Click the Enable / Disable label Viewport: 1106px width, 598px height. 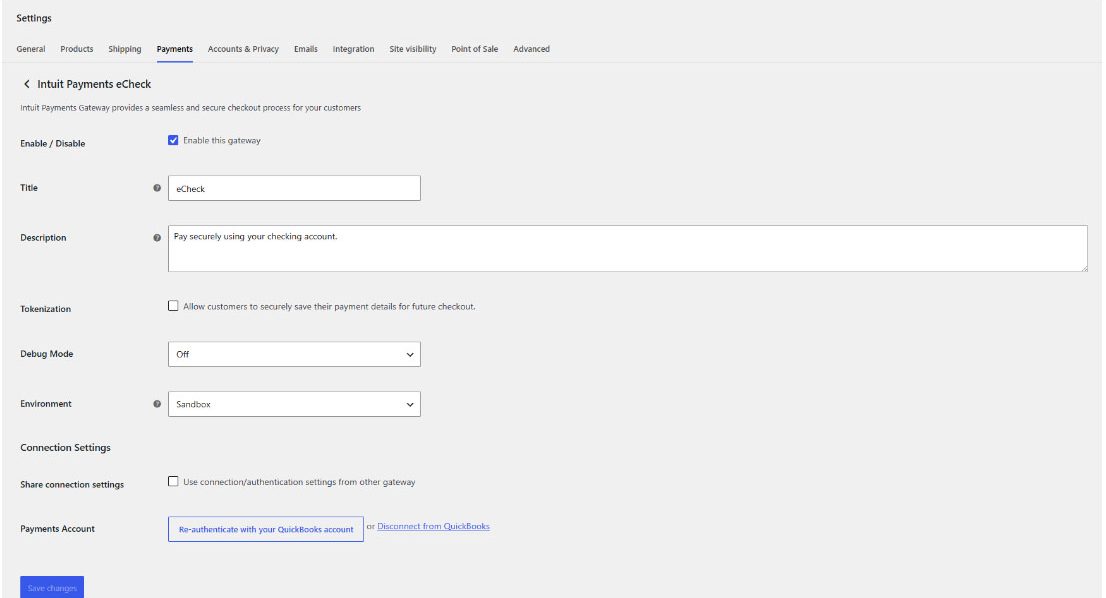click(53, 143)
